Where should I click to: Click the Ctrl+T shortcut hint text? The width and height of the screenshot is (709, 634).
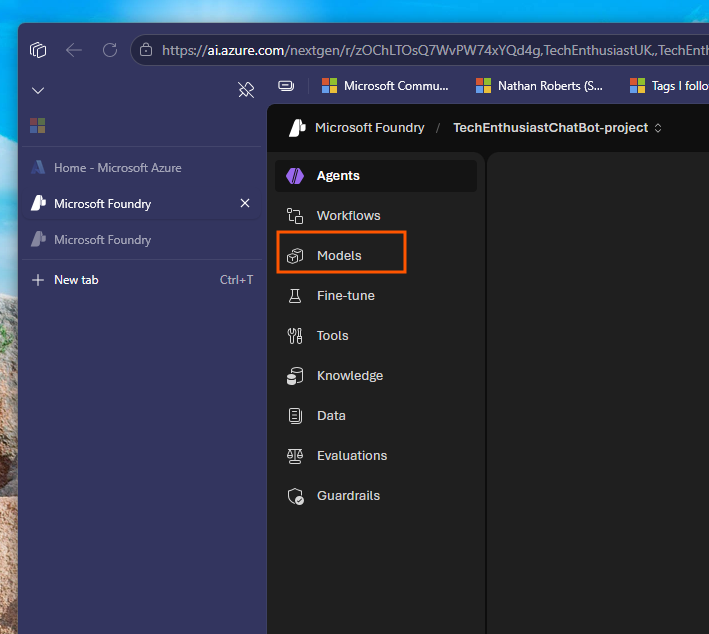[236, 280]
